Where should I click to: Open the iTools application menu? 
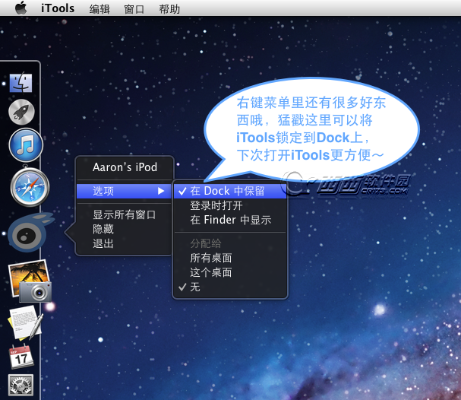click(58, 8)
